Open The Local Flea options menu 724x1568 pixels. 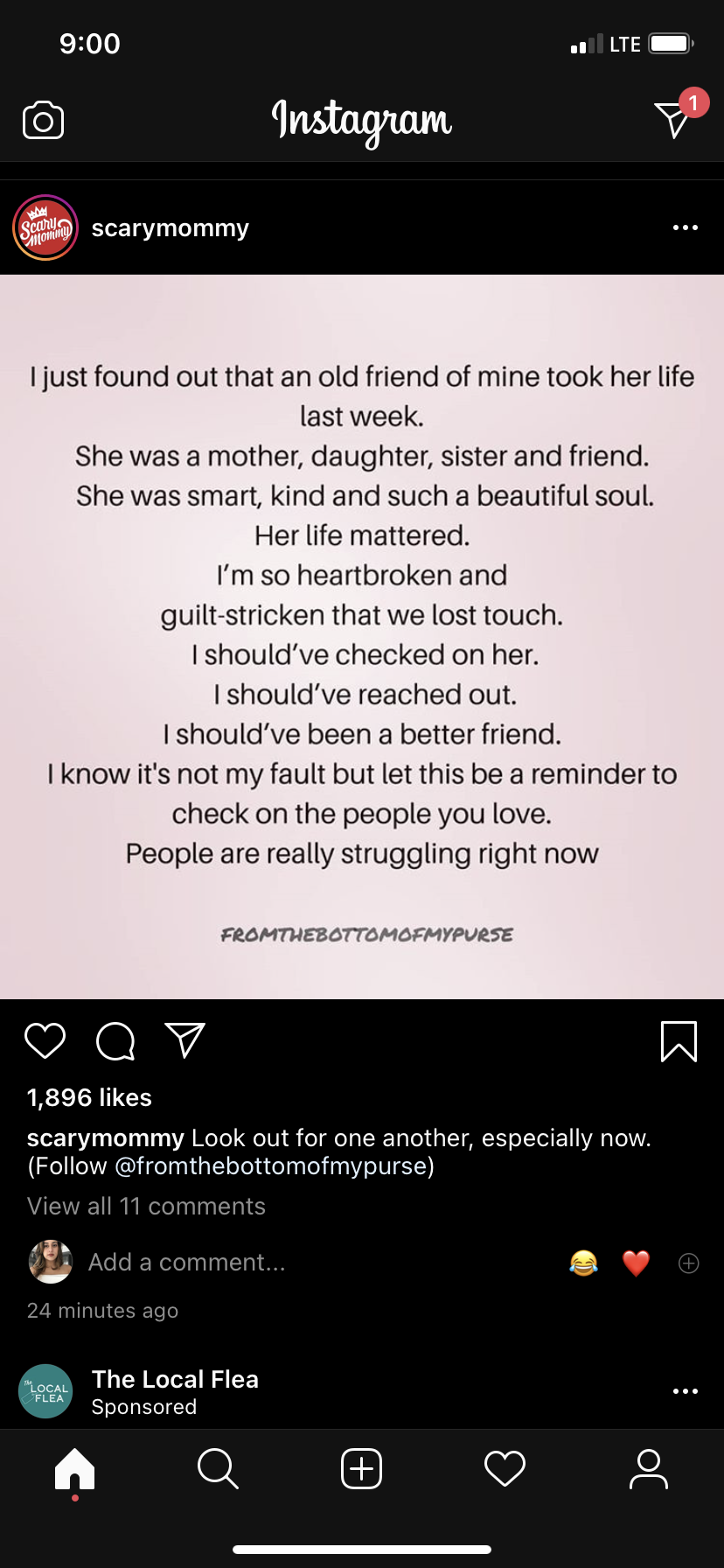pyautogui.click(x=685, y=1390)
